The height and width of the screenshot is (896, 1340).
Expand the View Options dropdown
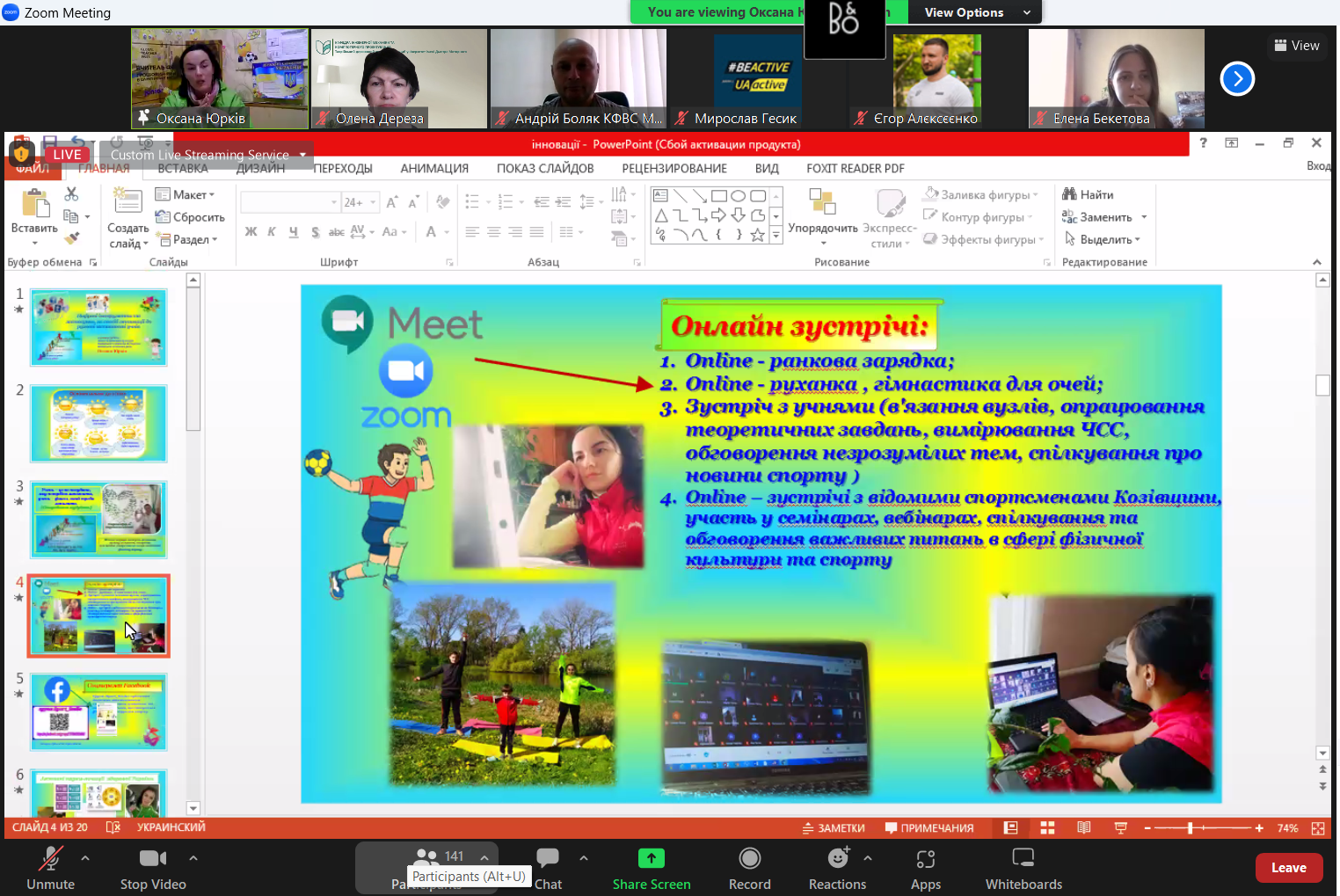click(976, 12)
